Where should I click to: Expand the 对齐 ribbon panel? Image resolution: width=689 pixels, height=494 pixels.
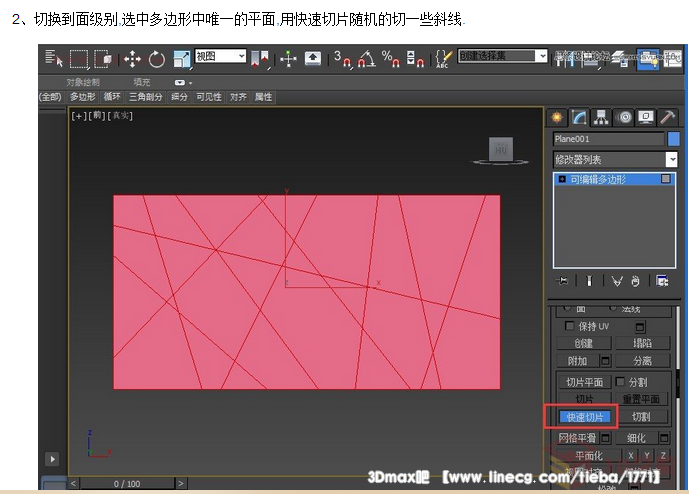tap(238, 97)
